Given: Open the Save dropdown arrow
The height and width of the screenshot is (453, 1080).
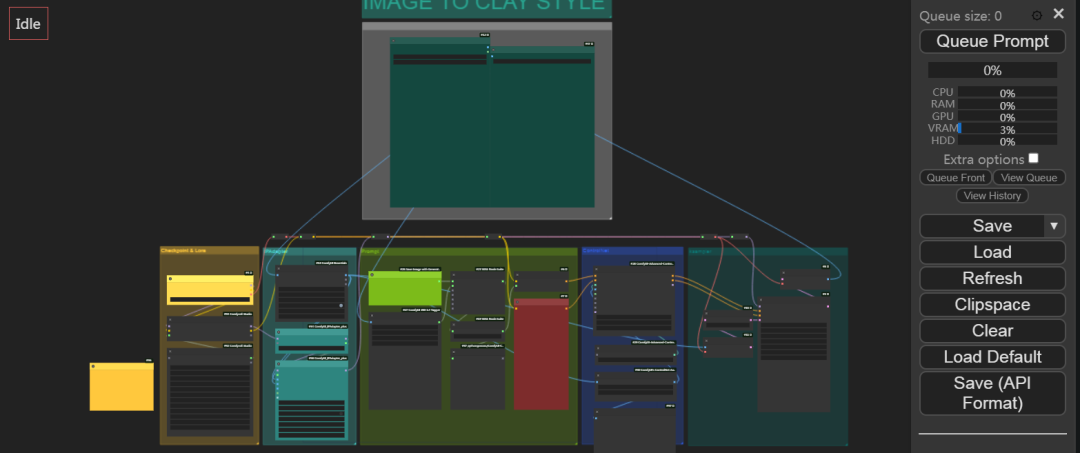Looking at the screenshot, I should point(1053,226).
